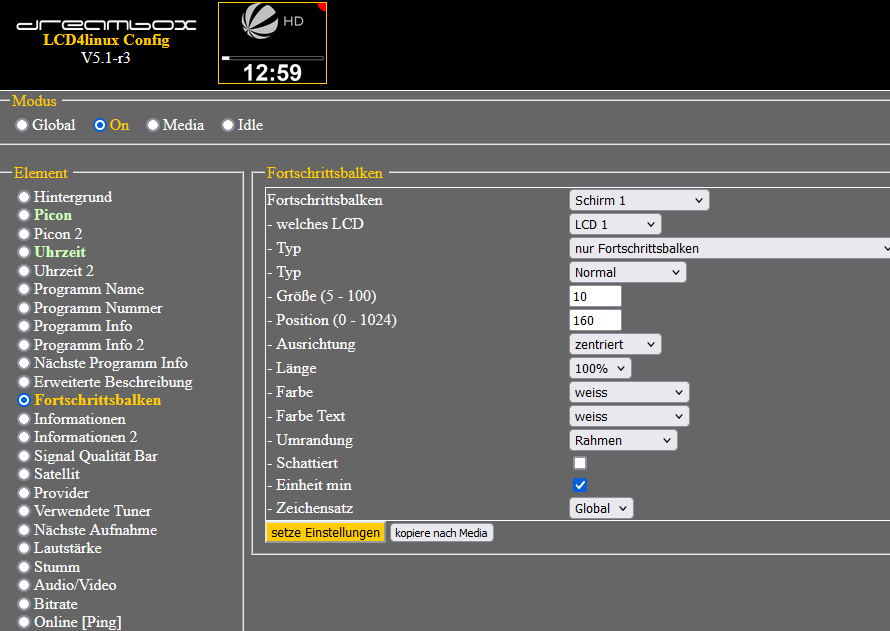Open the Farbe color dropdown
The image size is (890, 631).
pos(629,392)
